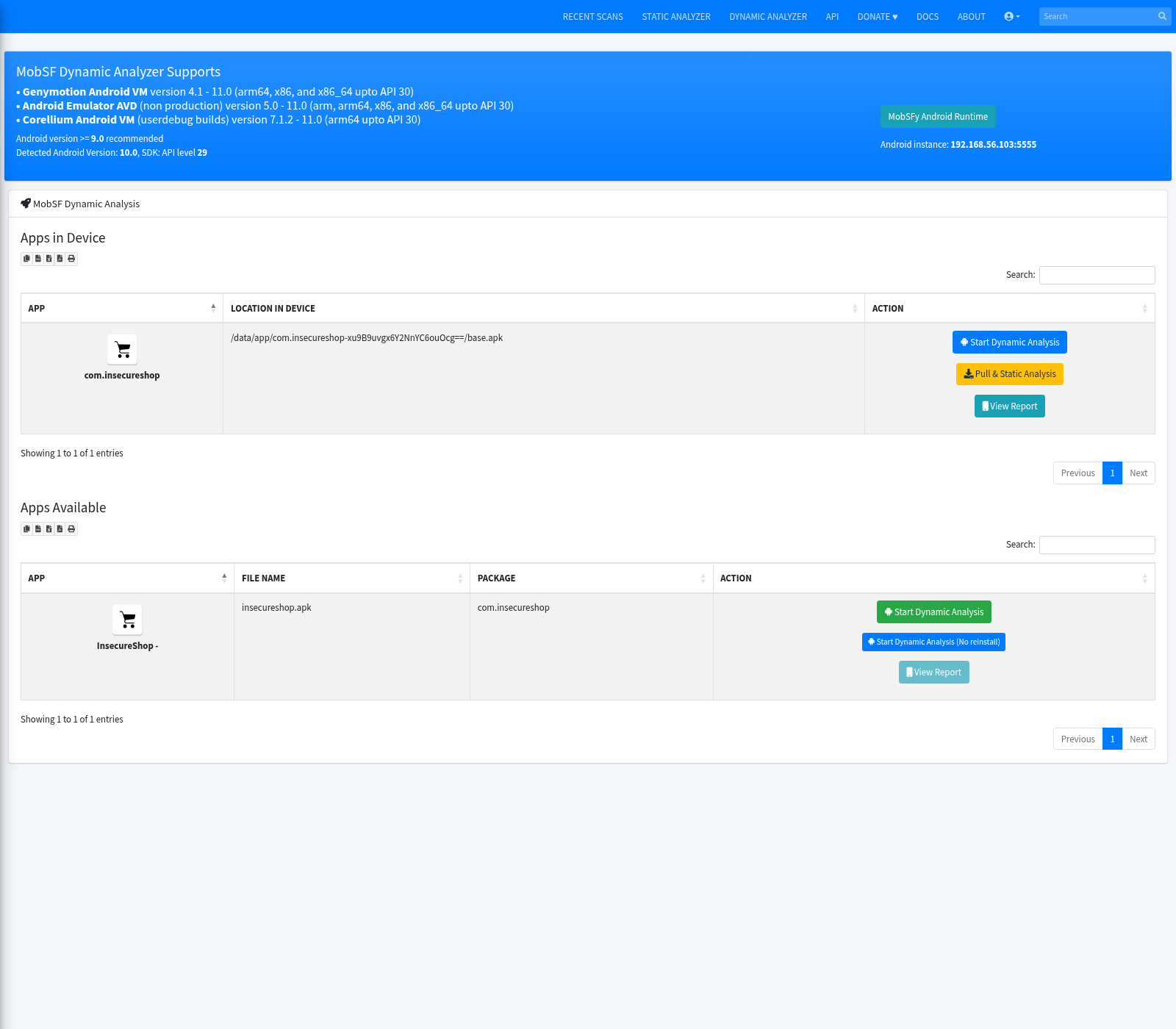The width and height of the screenshot is (1176, 1029).
Task: Sort Apps in Device by APP column
Action: tap(122, 309)
